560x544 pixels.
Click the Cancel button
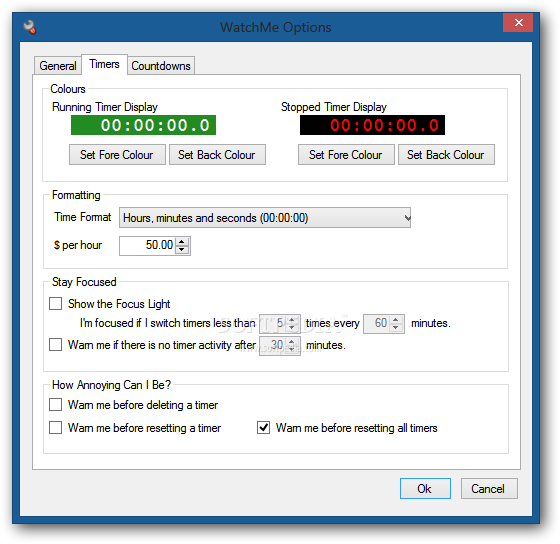489,488
